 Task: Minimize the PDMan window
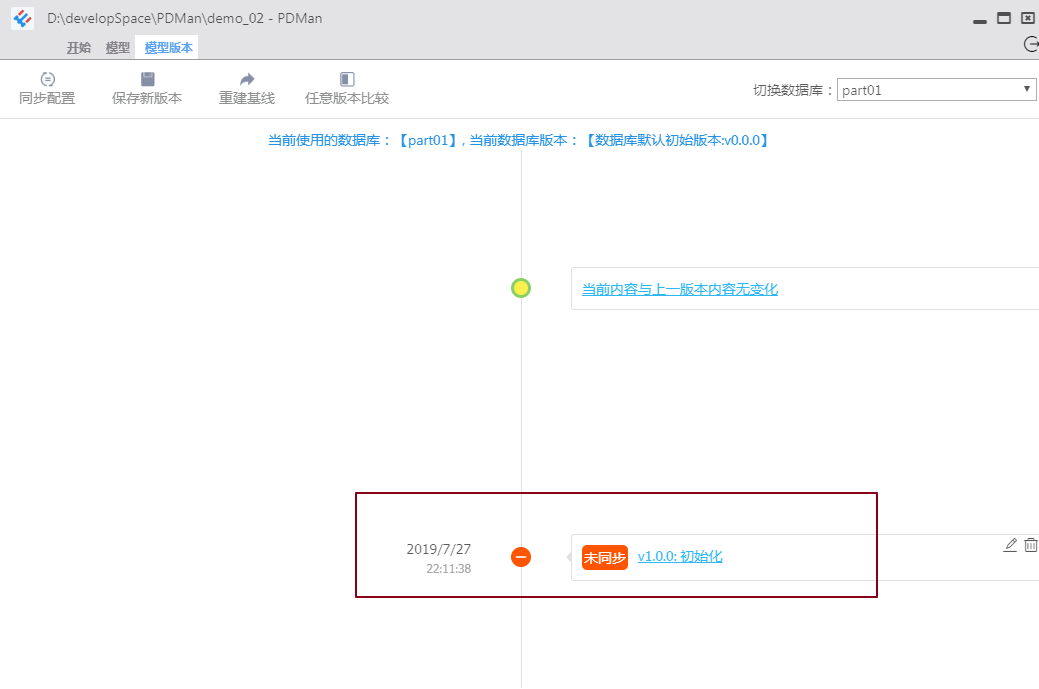click(x=979, y=20)
